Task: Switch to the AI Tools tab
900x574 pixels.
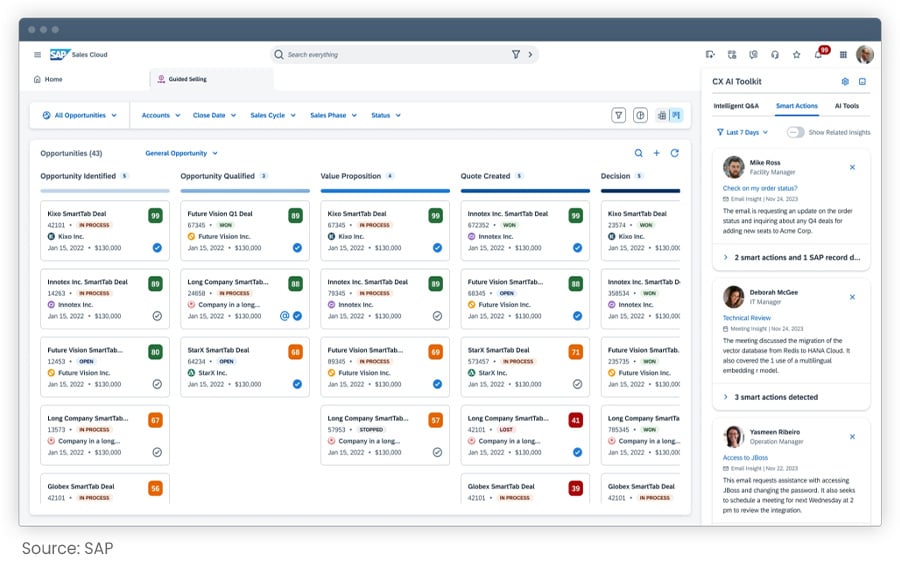Action: 847,106
